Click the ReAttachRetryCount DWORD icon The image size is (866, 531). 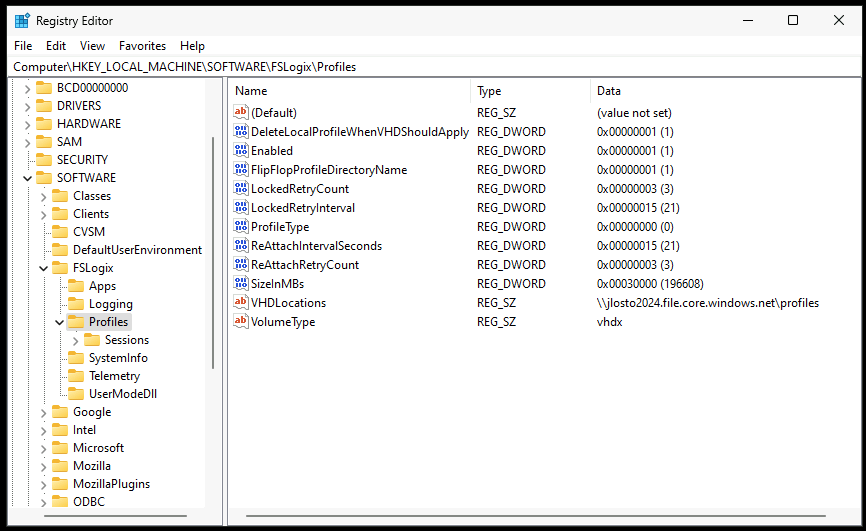(x=241, y=264)
